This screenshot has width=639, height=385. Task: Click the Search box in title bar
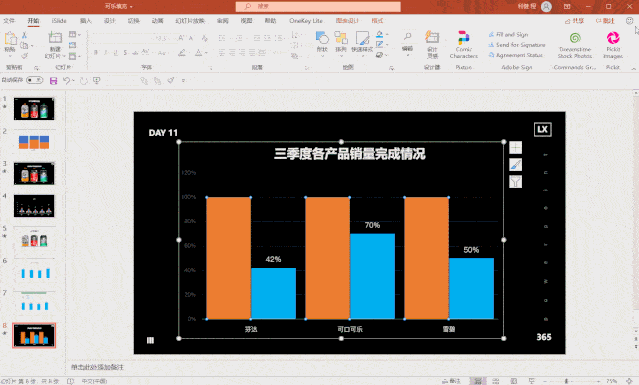pos(318,6)
